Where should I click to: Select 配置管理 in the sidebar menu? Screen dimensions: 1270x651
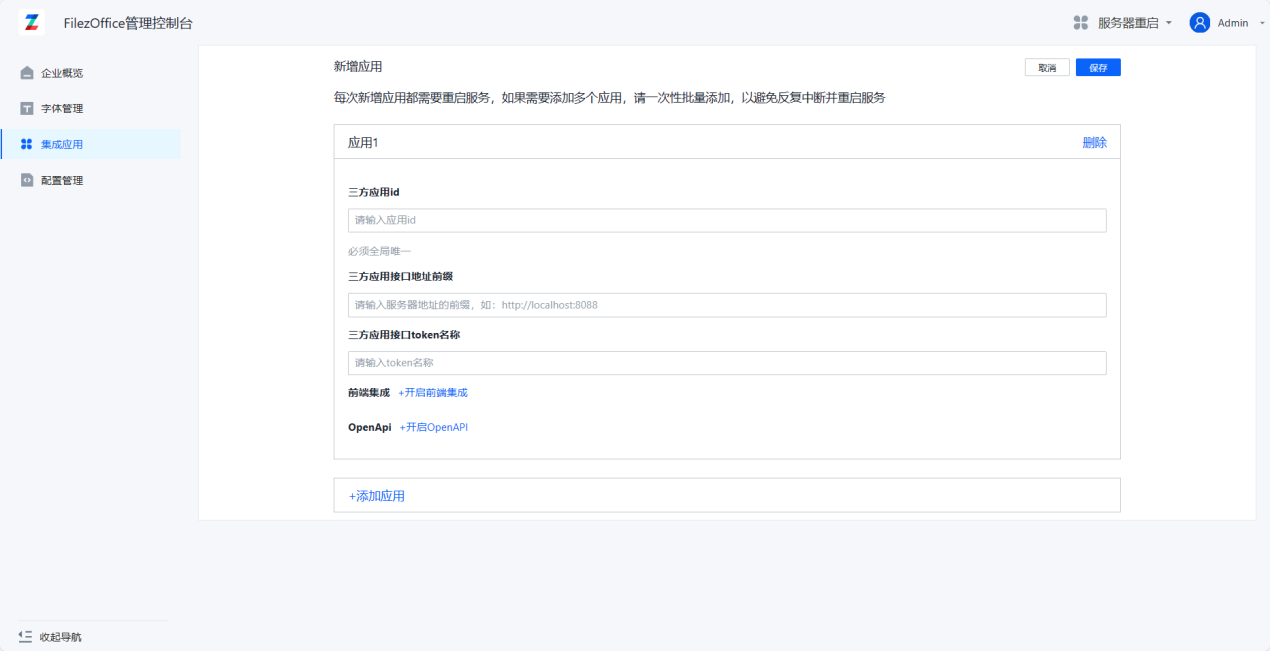[x=60, y=180]
